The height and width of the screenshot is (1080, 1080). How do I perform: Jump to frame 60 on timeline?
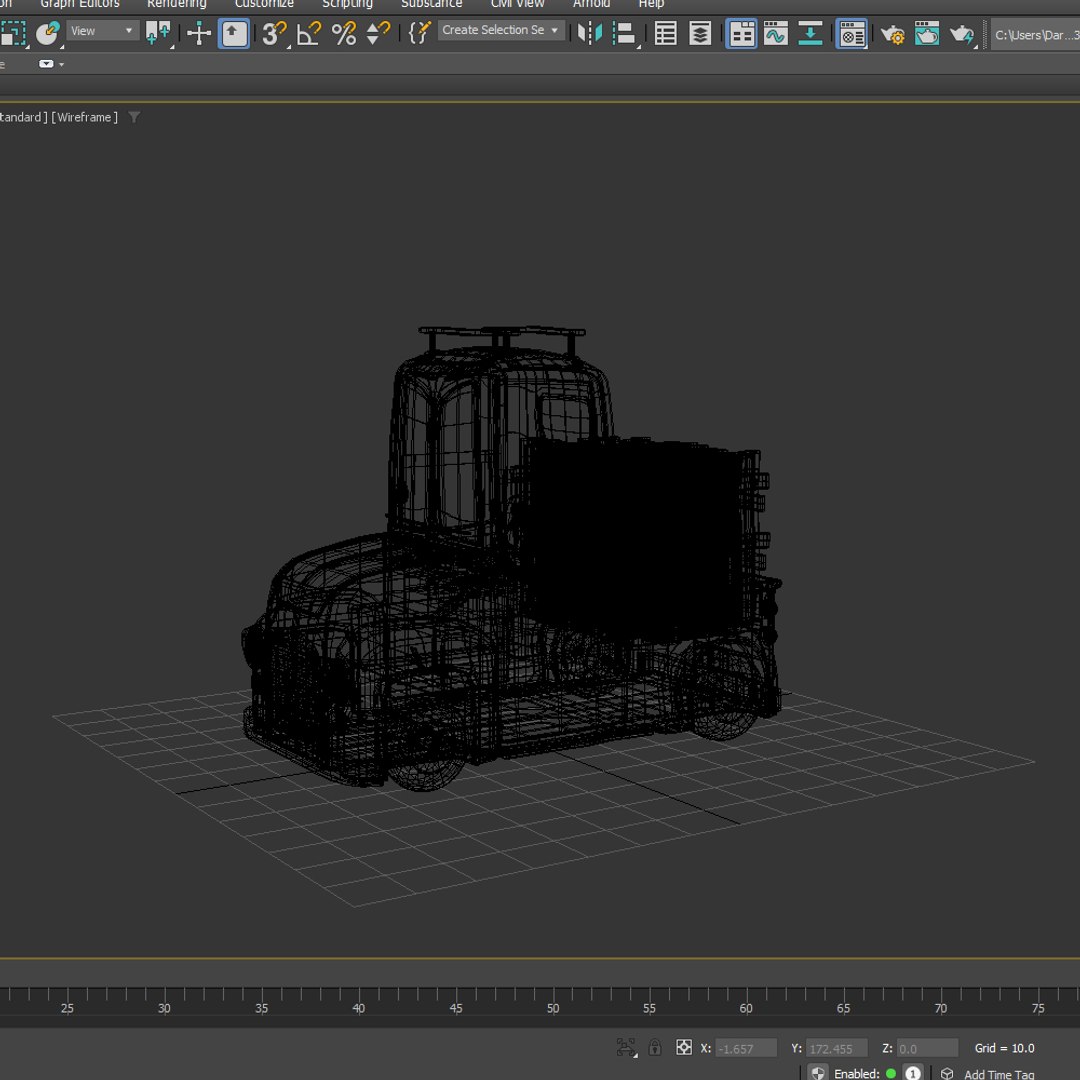coord(746,1008)
